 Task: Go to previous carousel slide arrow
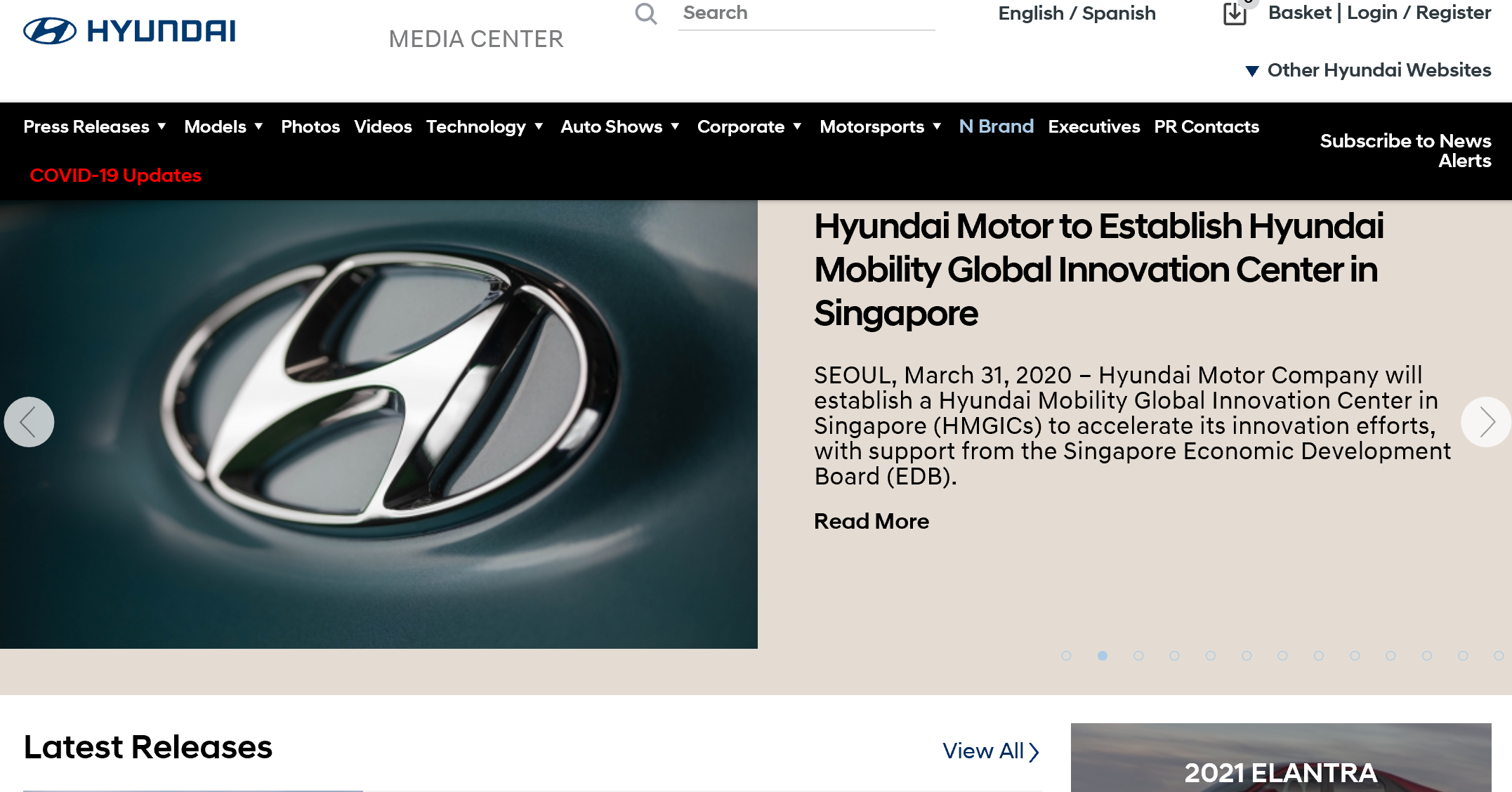(29, 422)
